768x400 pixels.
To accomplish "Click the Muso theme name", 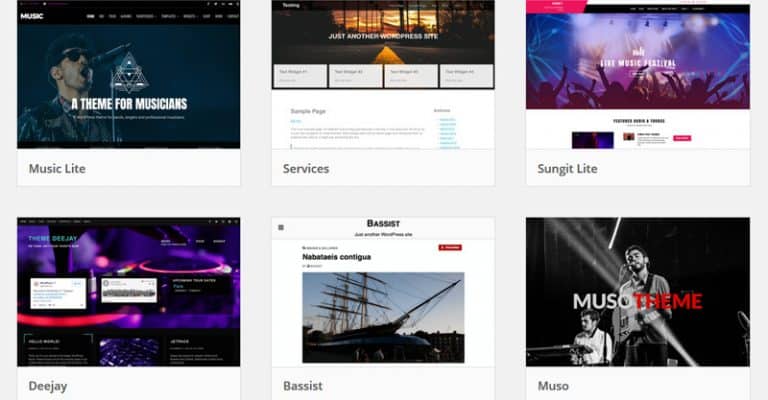I will pyautogui.click(x=553, y=386).
